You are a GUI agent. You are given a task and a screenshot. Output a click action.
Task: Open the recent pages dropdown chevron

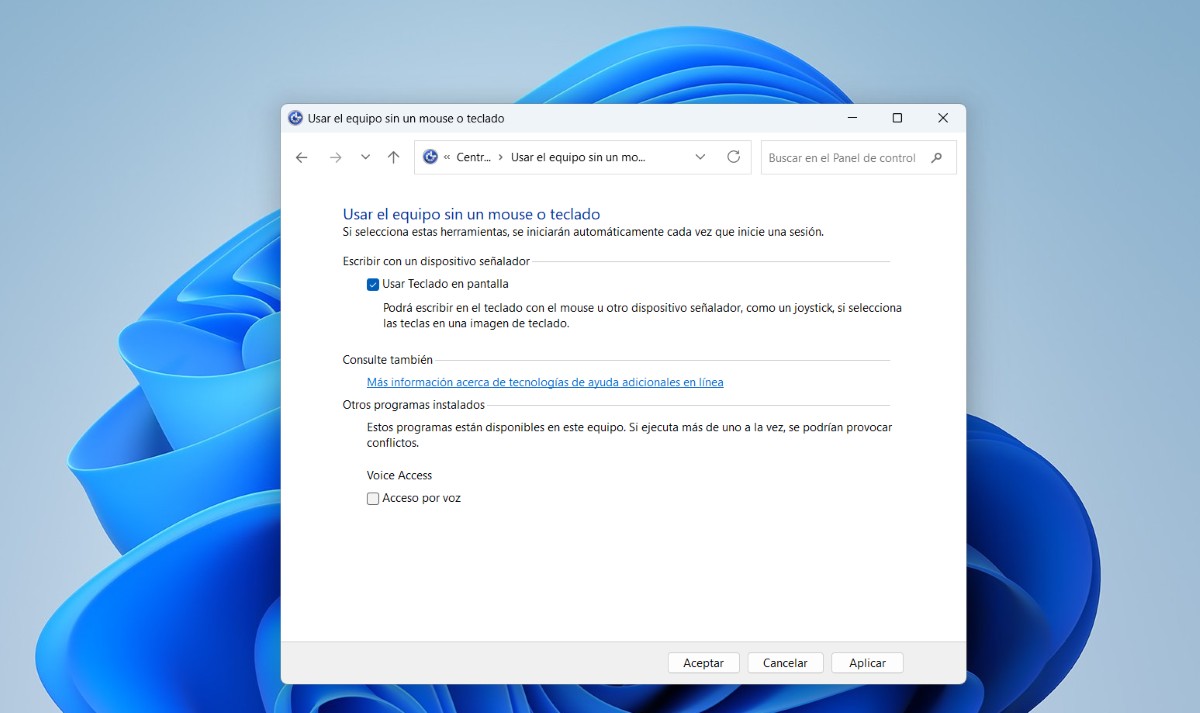click(365, 157)
